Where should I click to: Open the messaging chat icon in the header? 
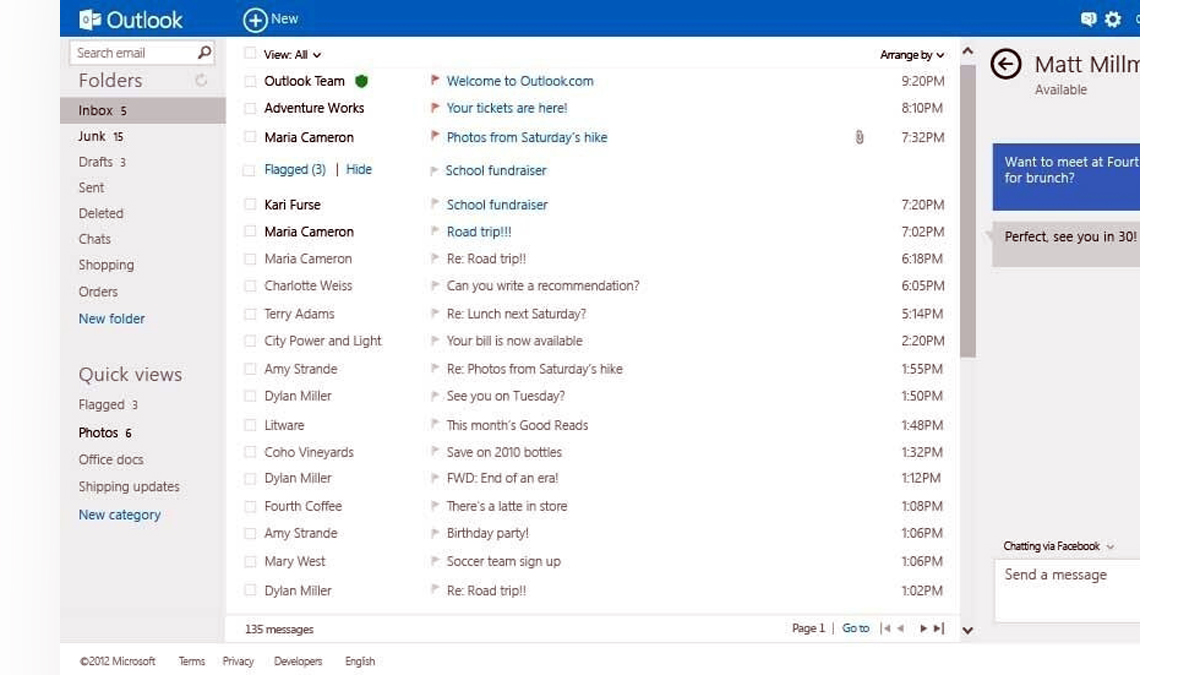pyautogui.click(x=1089, y=19)
